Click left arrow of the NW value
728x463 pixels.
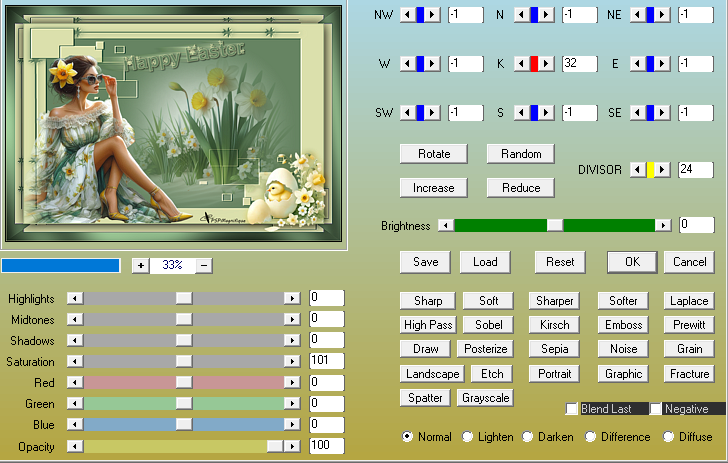(x=406, y=15)
